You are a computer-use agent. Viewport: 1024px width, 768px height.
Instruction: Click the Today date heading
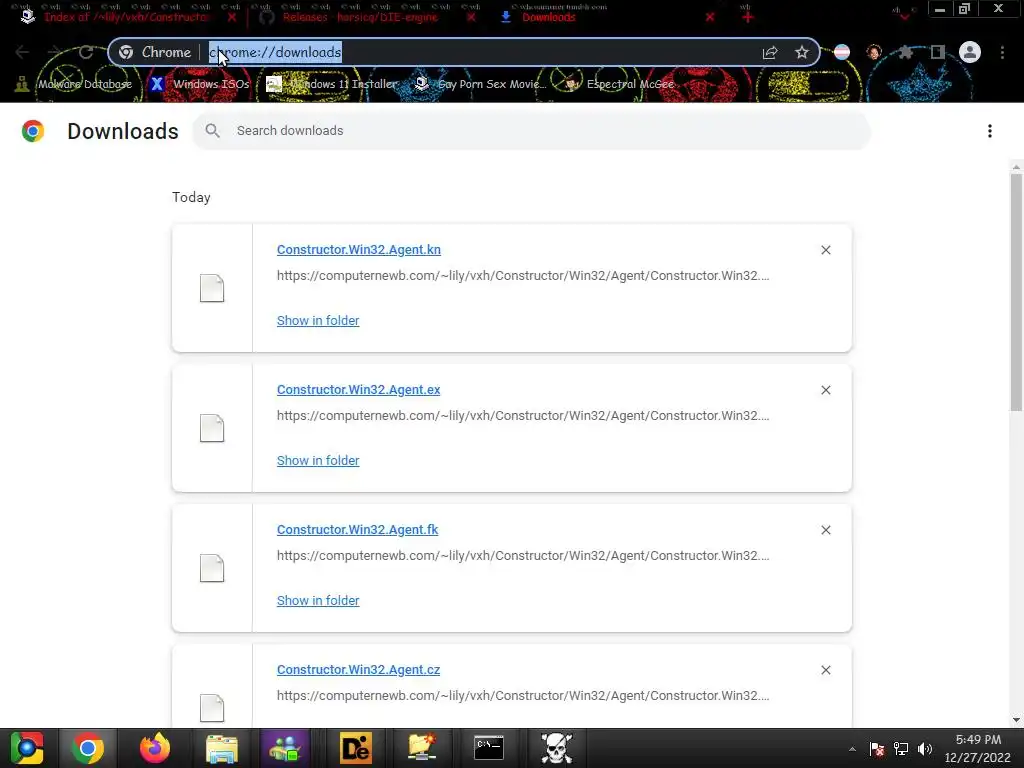click(x=191, y=197)
